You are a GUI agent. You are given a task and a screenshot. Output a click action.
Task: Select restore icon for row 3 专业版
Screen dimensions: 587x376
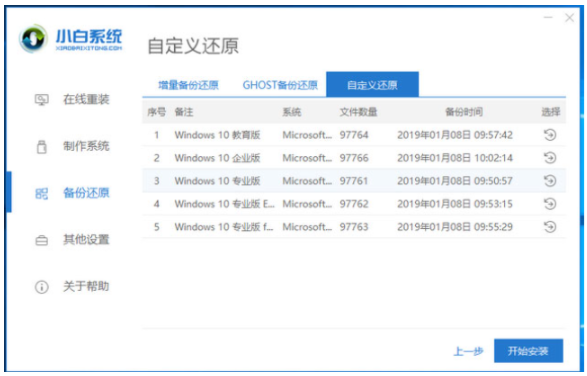(x=550, y=181)
